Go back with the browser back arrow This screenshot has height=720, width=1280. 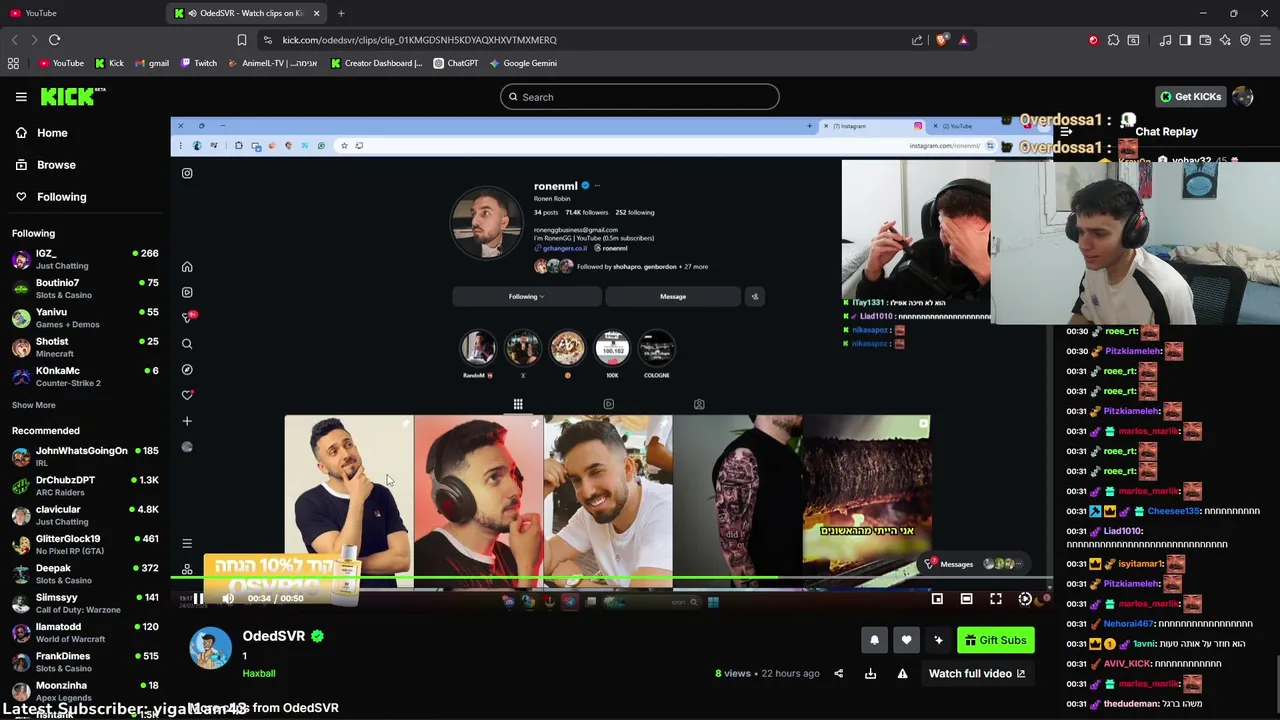pos(14,40)
